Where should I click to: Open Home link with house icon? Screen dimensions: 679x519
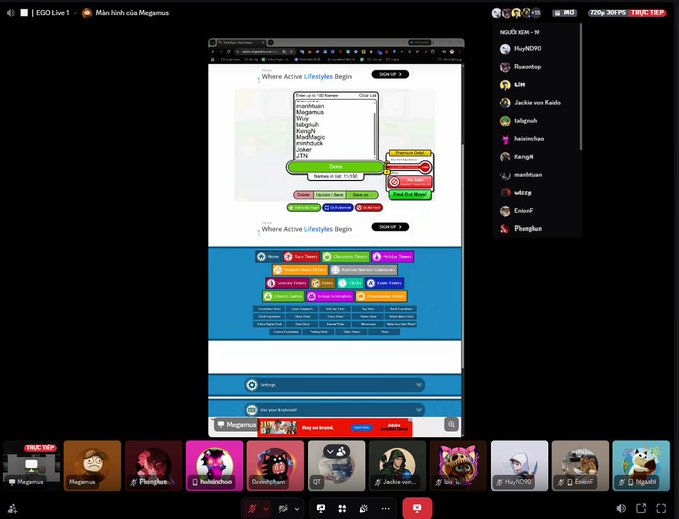point(268,257)
